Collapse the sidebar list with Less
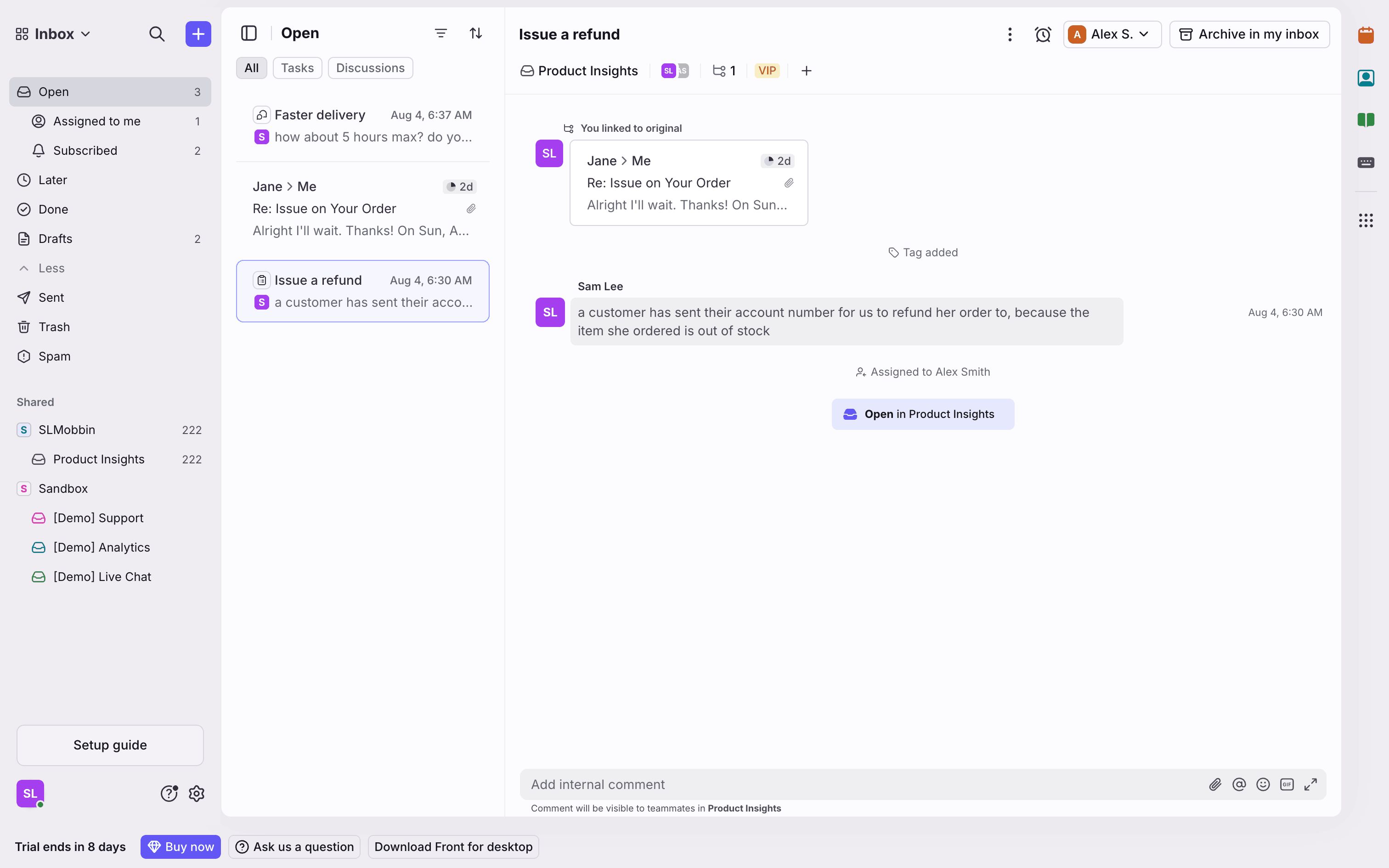 click(51, 268)
